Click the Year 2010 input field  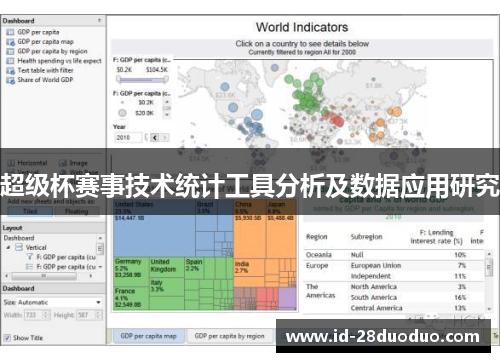click(128, 137)
